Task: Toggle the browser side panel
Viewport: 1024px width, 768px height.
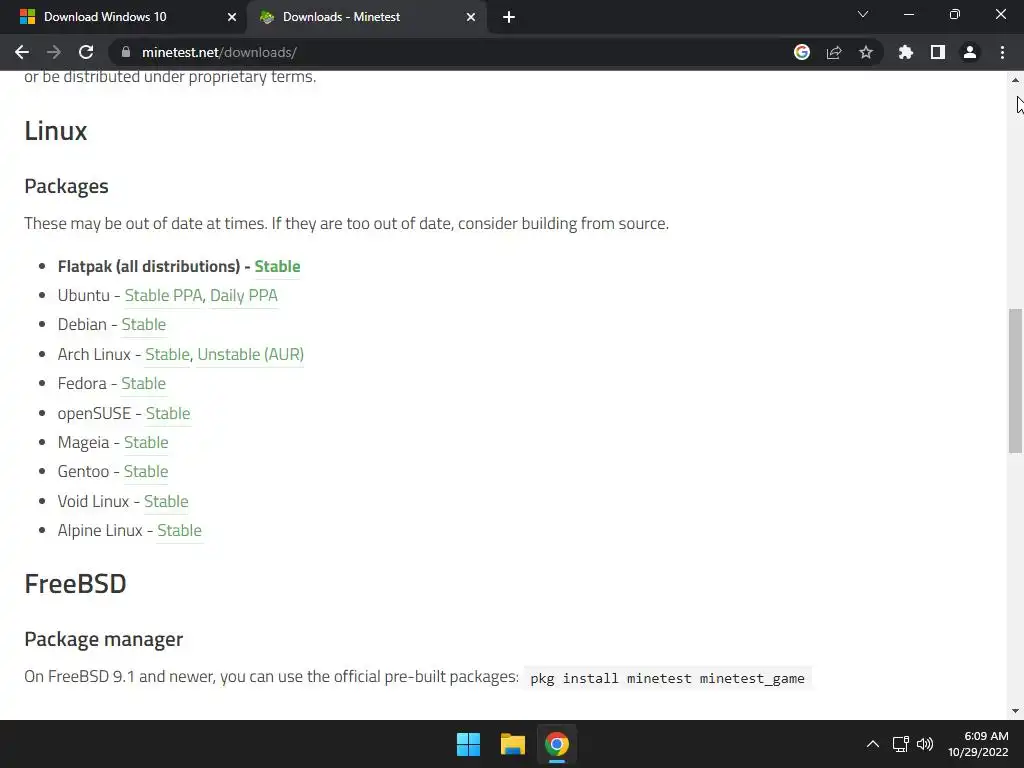Action: (x=938, y=52)
